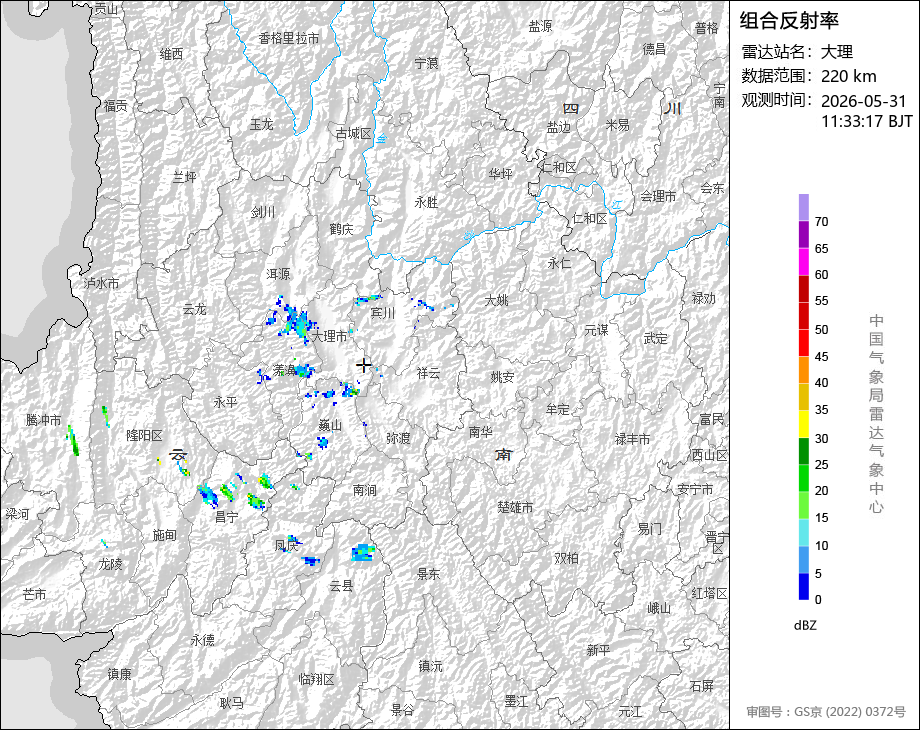Click the 宁蒗 map label

click(427, 63)
